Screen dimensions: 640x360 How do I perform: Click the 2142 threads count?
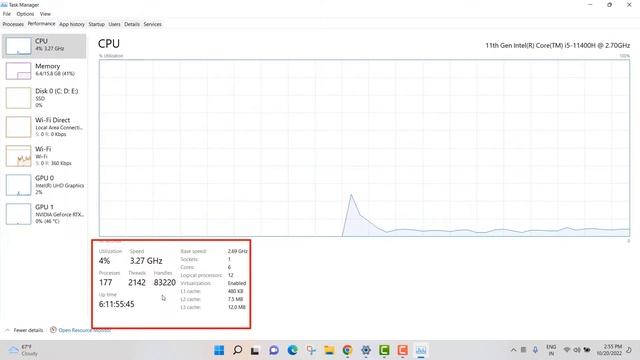click(137, 282)
